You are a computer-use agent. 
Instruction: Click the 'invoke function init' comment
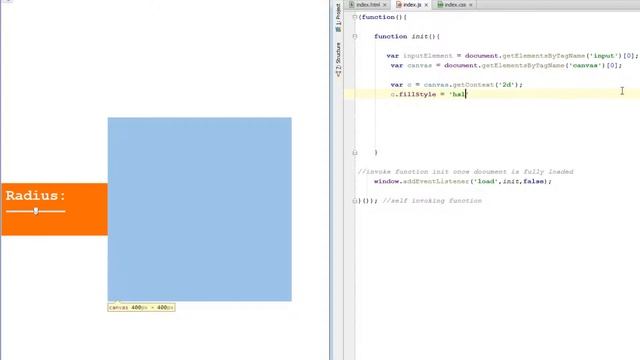(x=465, y=172)
